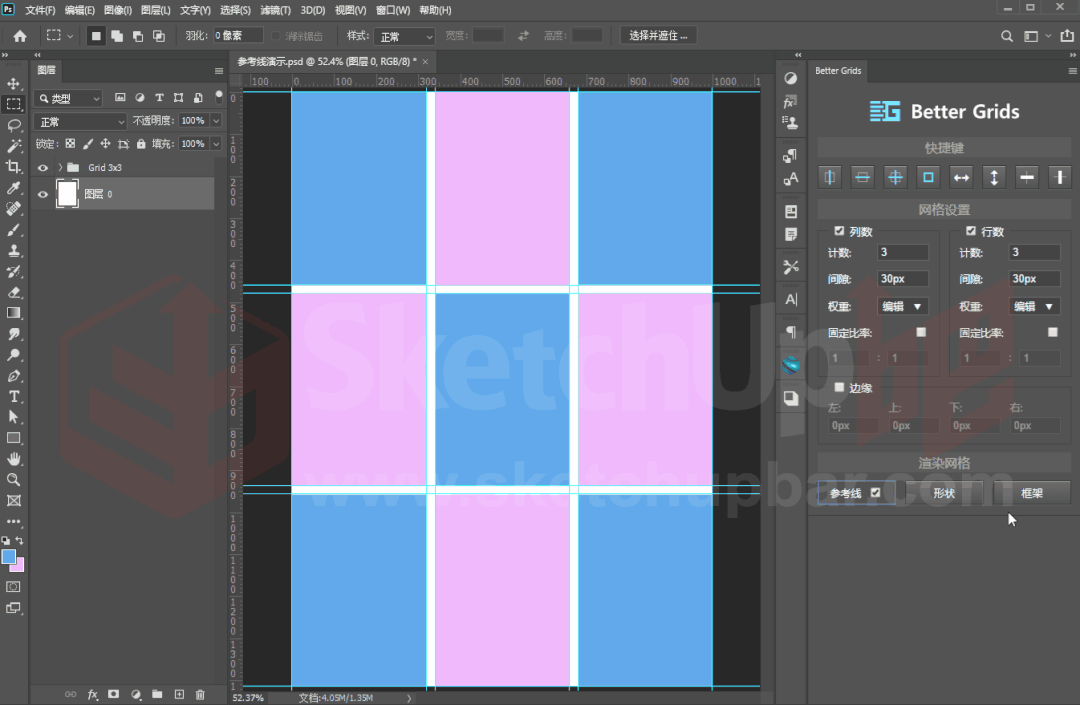The image size is (1080, 705).
Task: Hide 图层 0 layer
Action: (x=43, y=194)
